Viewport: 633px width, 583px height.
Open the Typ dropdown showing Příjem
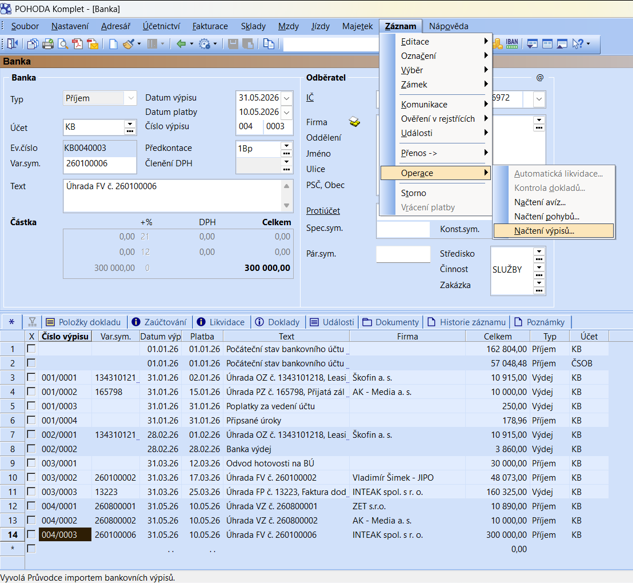point(130,99)
